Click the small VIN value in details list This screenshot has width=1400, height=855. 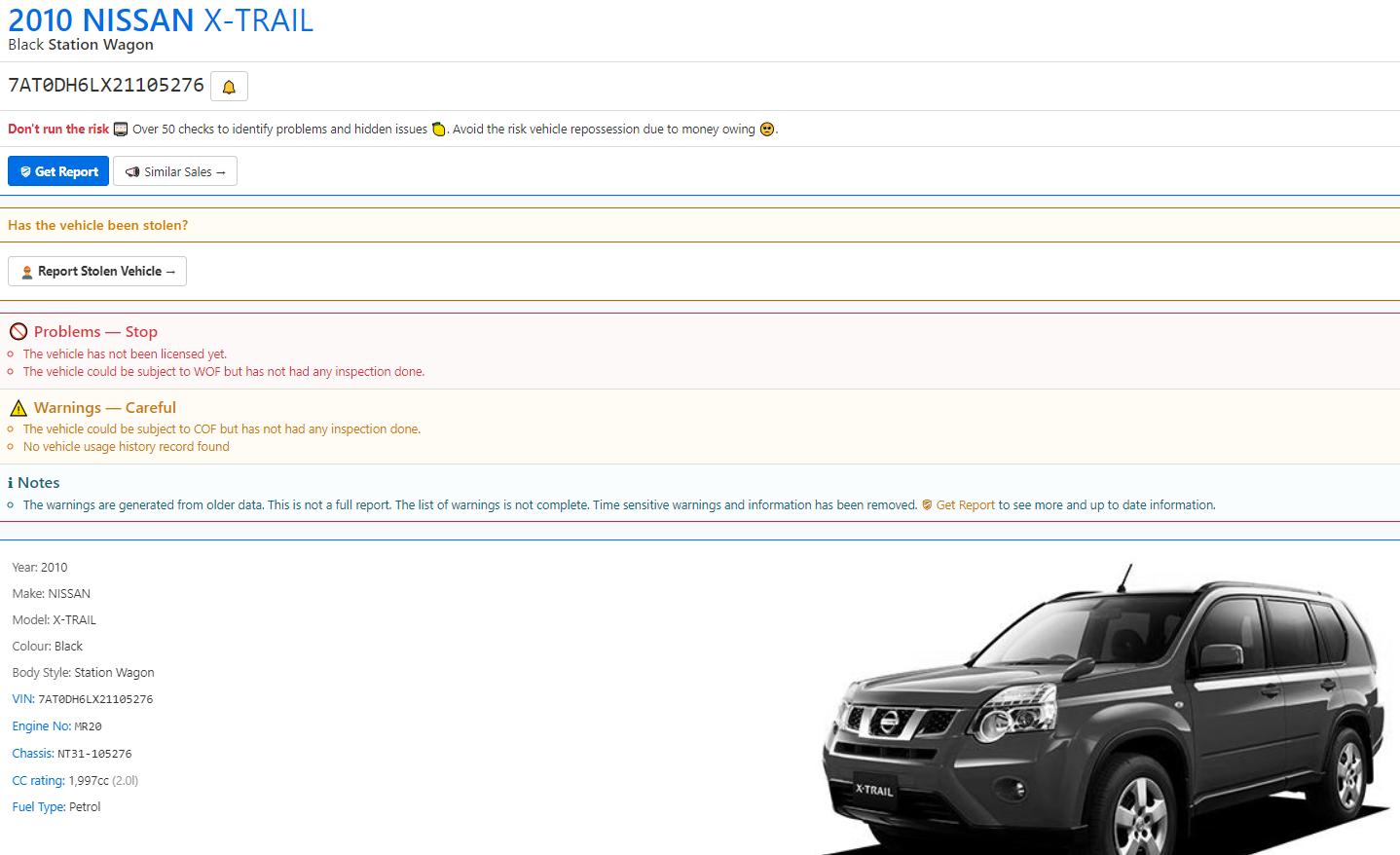click(x=95, y=699)
